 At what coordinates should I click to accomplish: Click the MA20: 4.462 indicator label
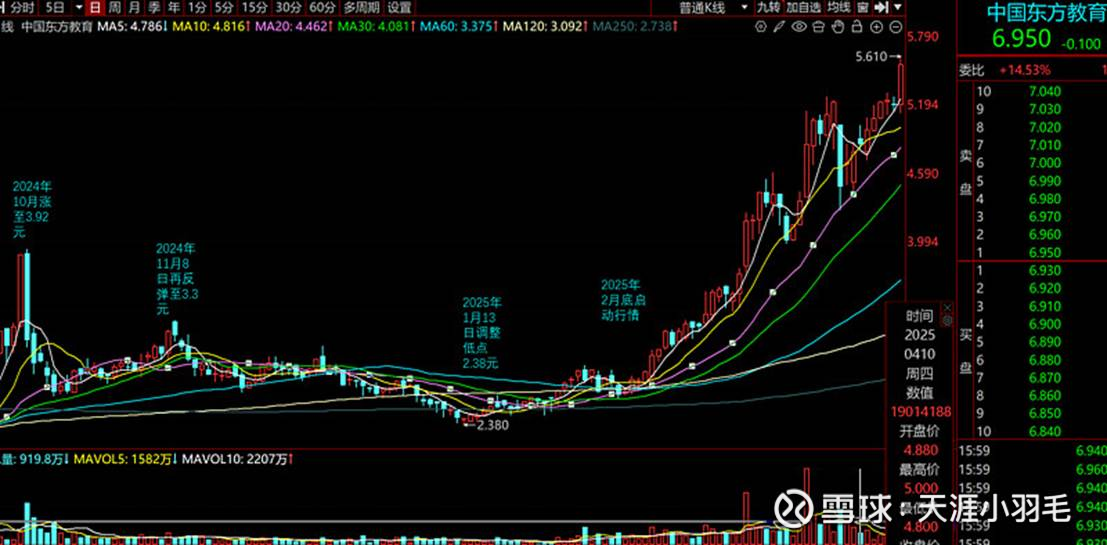[293, 27]
